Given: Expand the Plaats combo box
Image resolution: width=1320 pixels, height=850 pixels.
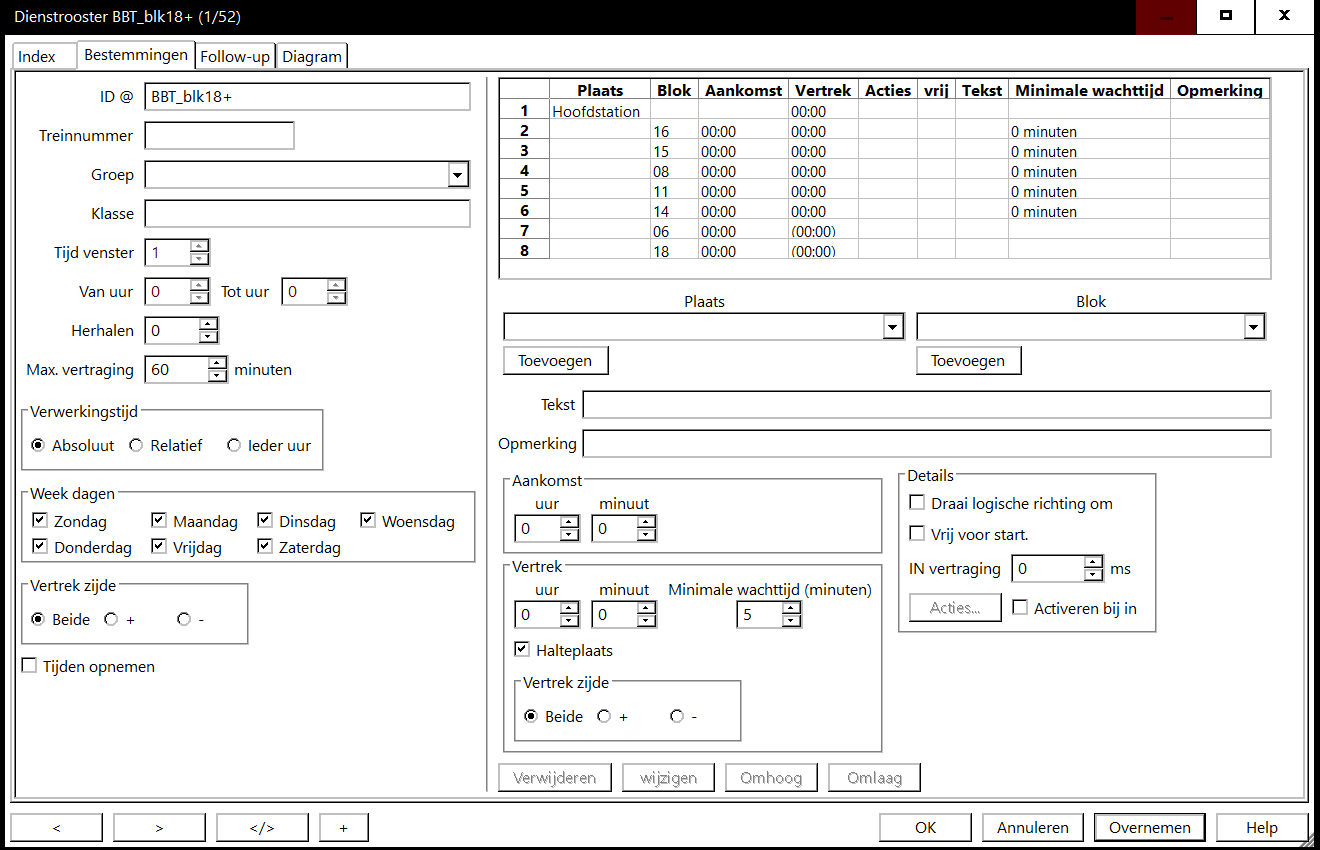Looking at the screenshot, I should pos(892,327).
